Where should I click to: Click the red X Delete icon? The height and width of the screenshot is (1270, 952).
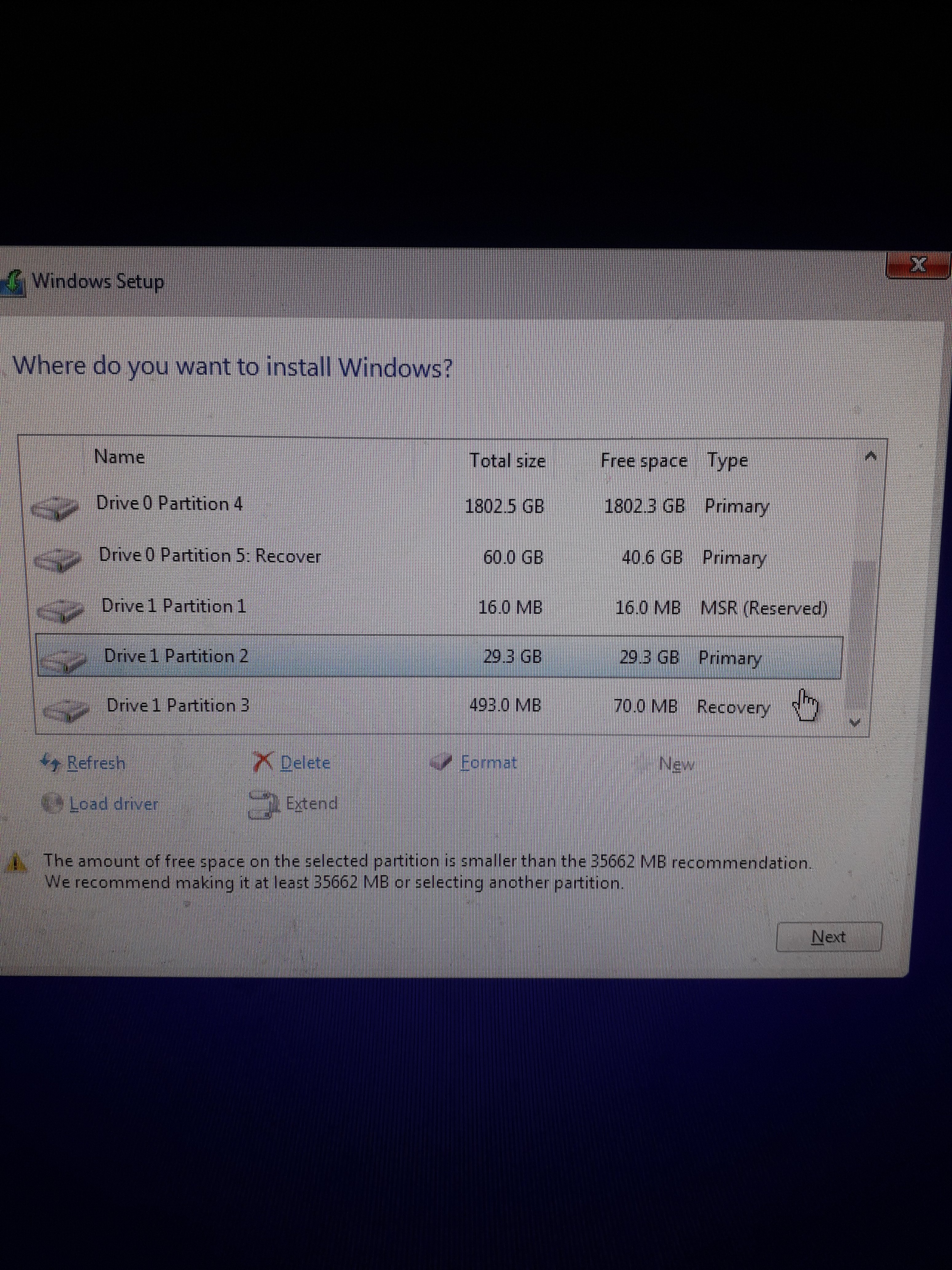tap(263, 762)
